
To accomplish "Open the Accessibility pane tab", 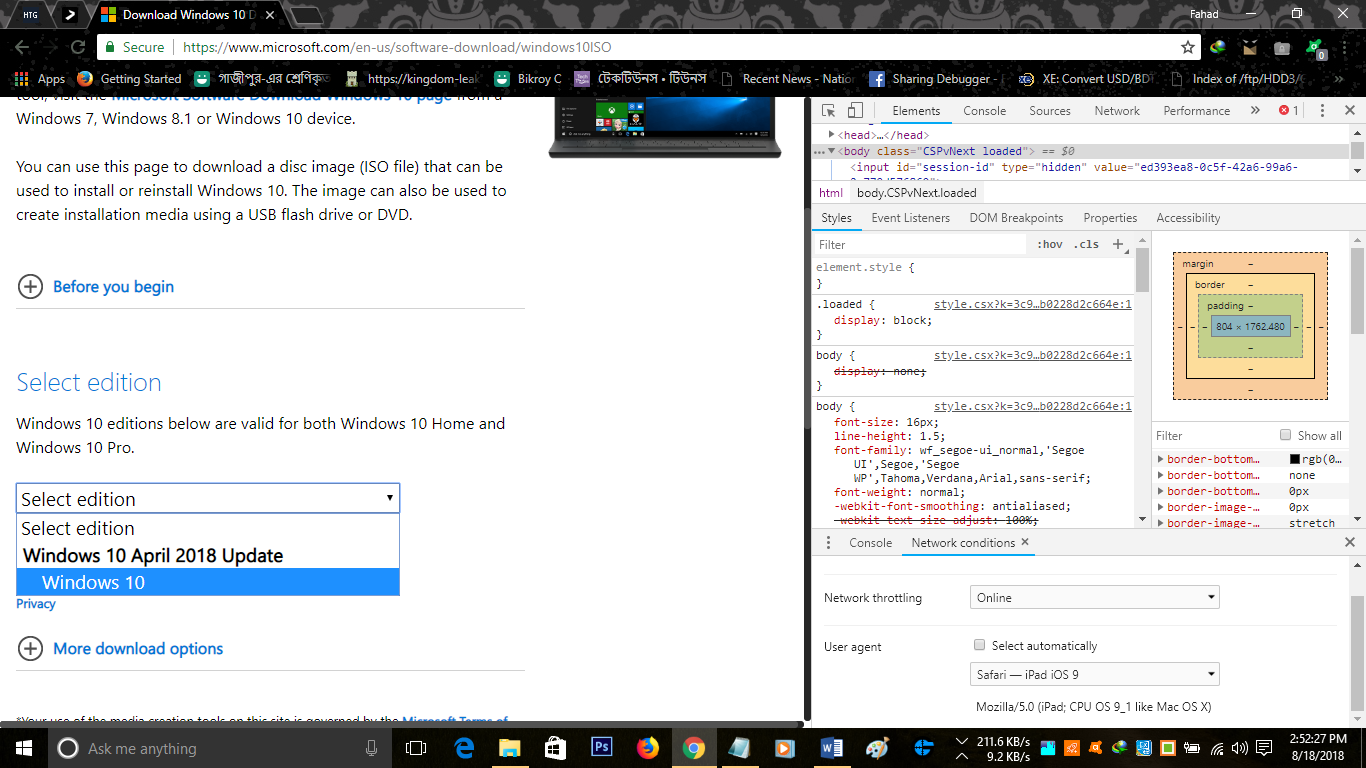I will tap(1188, 218).
